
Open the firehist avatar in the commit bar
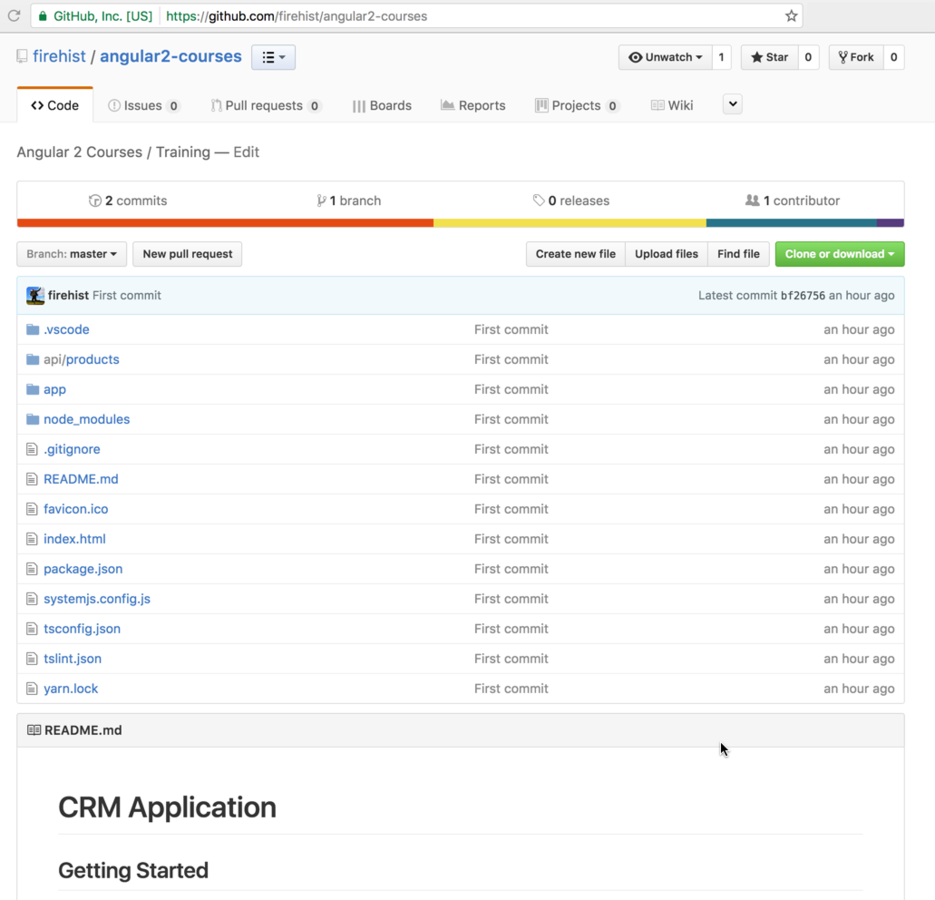coord(35,295)
